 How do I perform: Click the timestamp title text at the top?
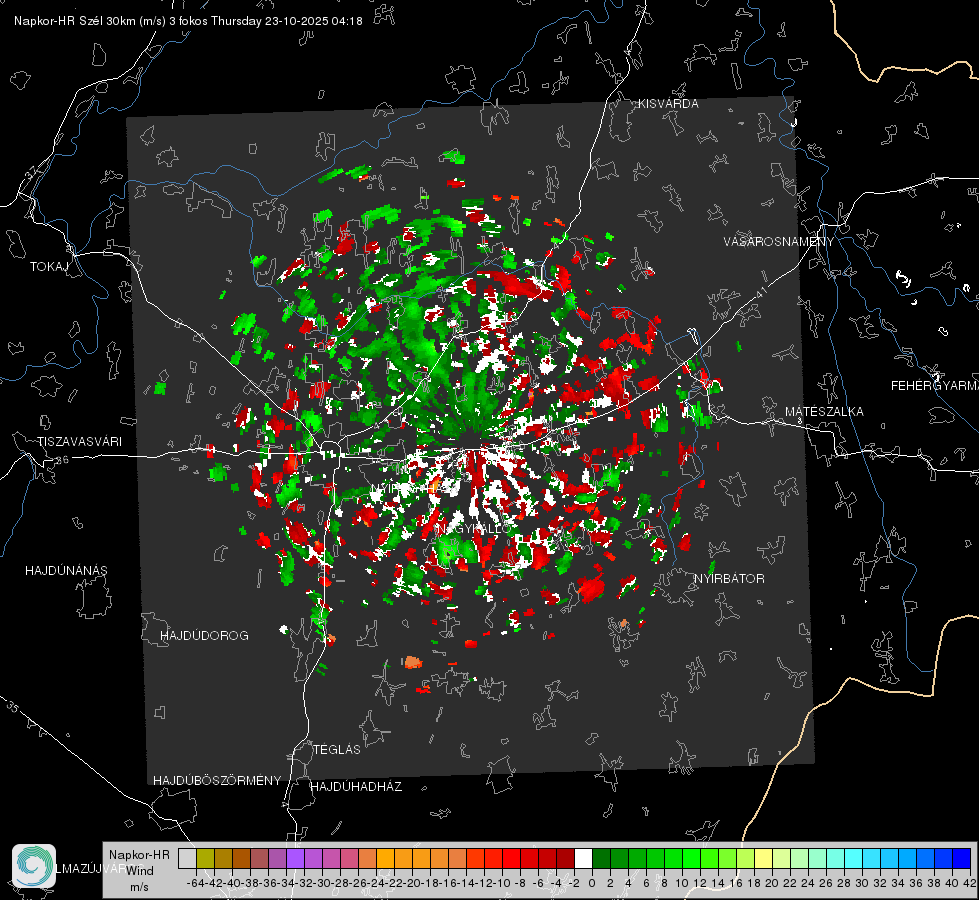[x=188, y=21]
